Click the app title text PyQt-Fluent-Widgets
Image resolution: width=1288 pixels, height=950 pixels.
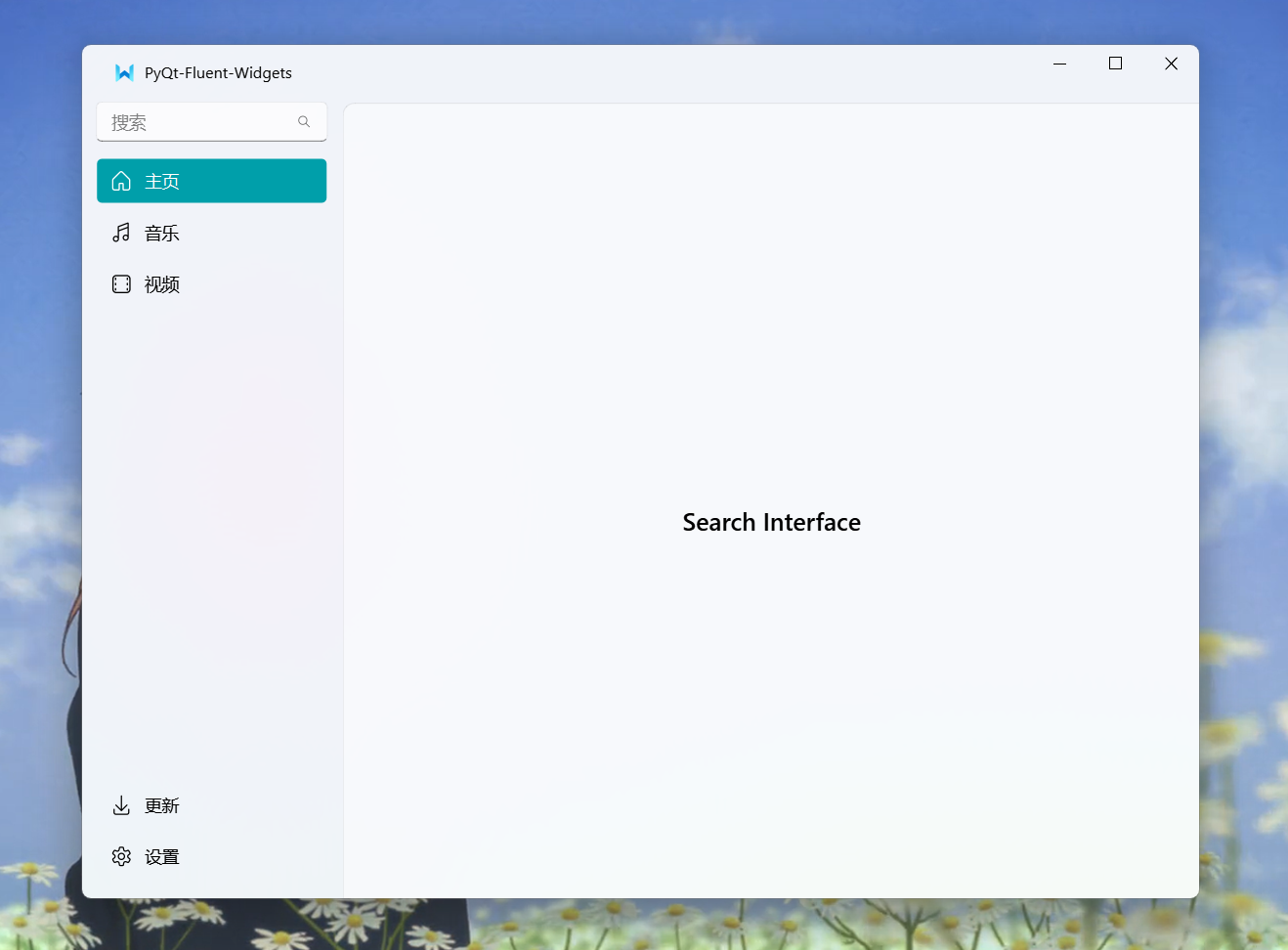coord(217,72)
